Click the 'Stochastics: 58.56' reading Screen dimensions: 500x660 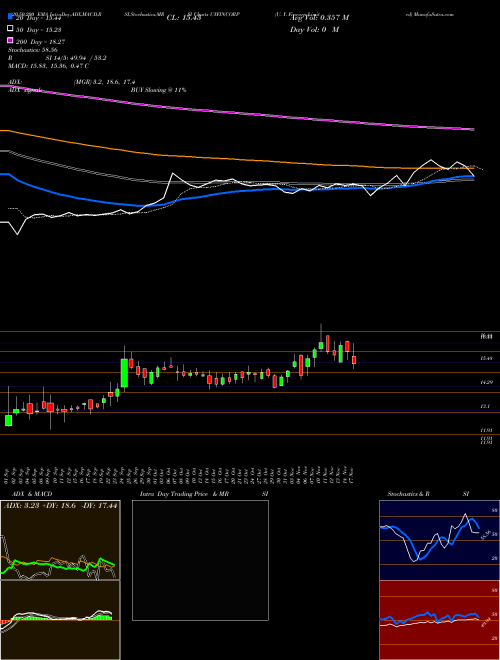pyautogui.click(x=33, y=50)
